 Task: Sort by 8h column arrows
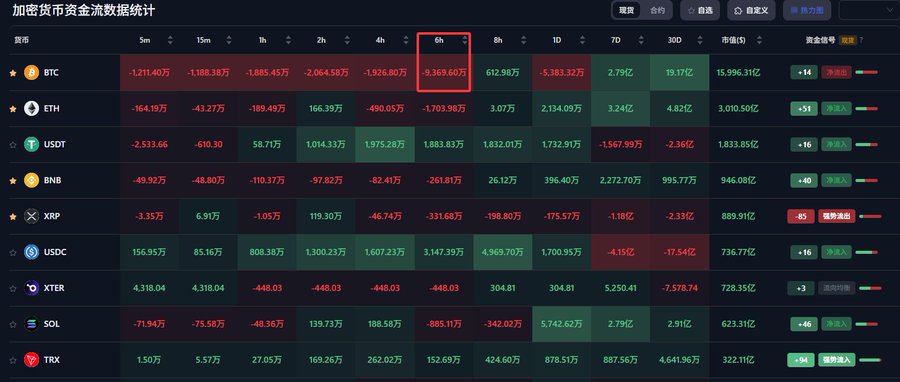tap(523, 40)
